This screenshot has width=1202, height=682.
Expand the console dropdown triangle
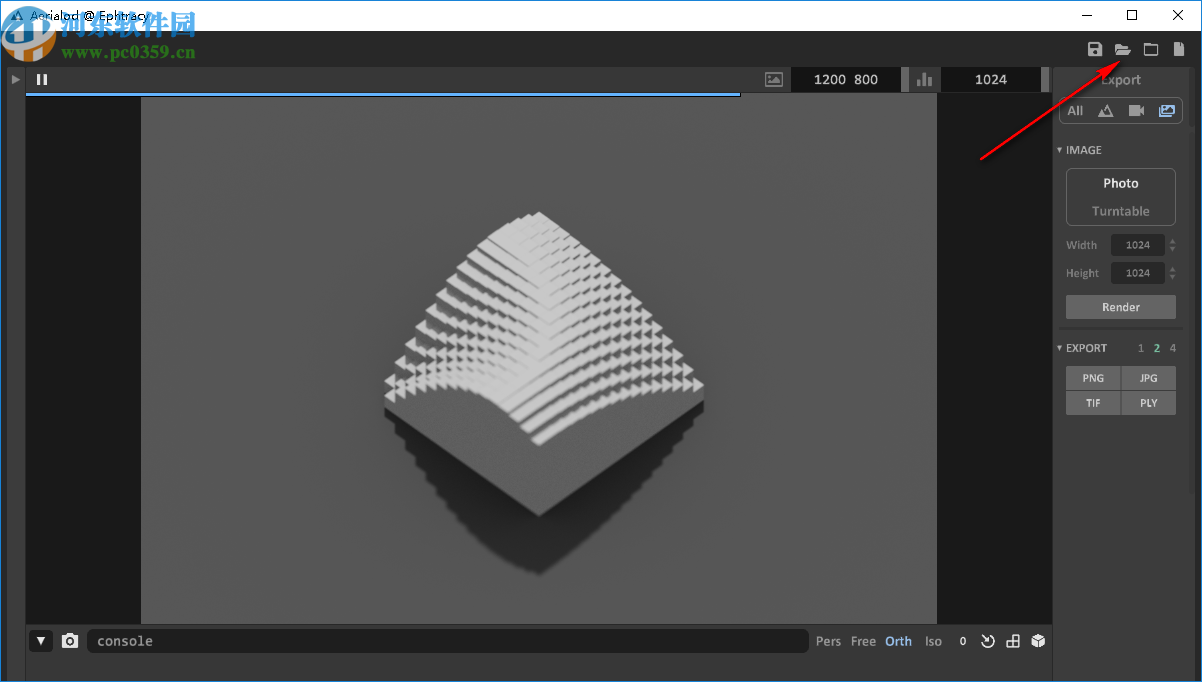click(41, 641)
